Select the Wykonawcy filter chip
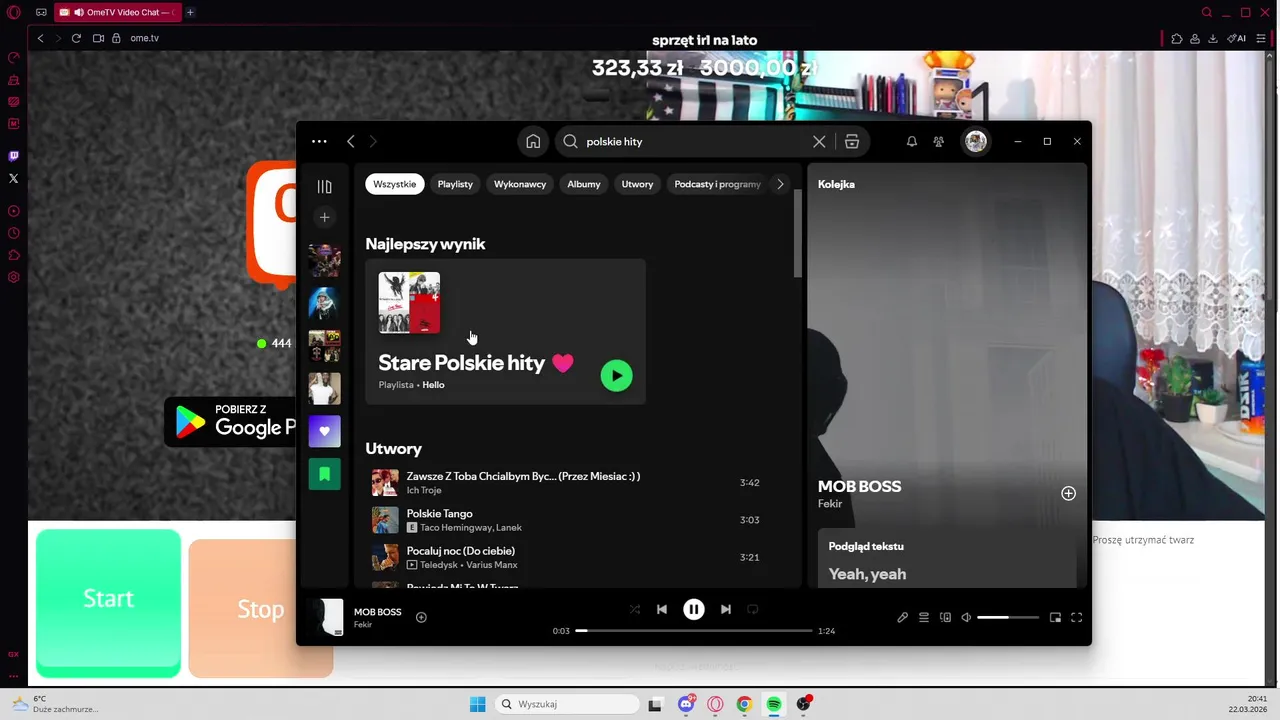The image size is (1280, 720). pos(520,184)
